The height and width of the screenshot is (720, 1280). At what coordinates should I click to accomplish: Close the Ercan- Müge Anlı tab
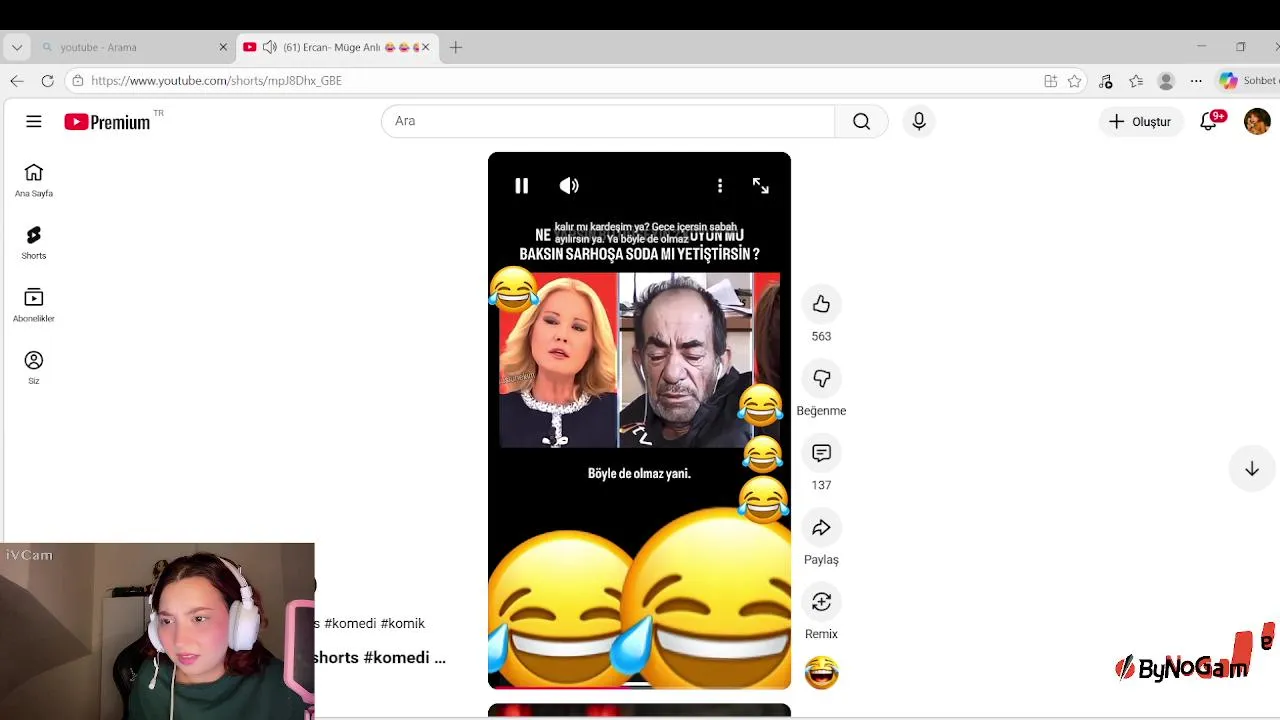(425, 47)
